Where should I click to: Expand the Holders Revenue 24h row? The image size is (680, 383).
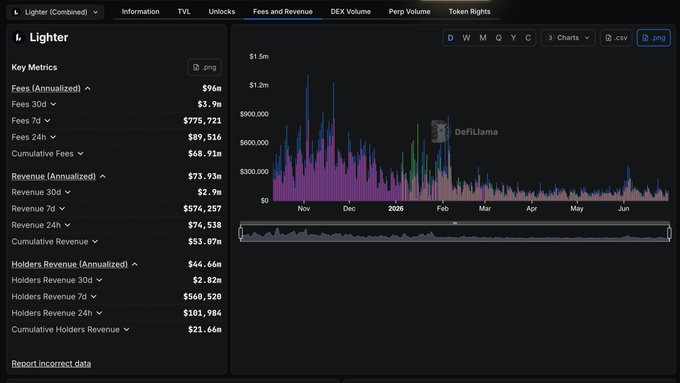[99, 314]
